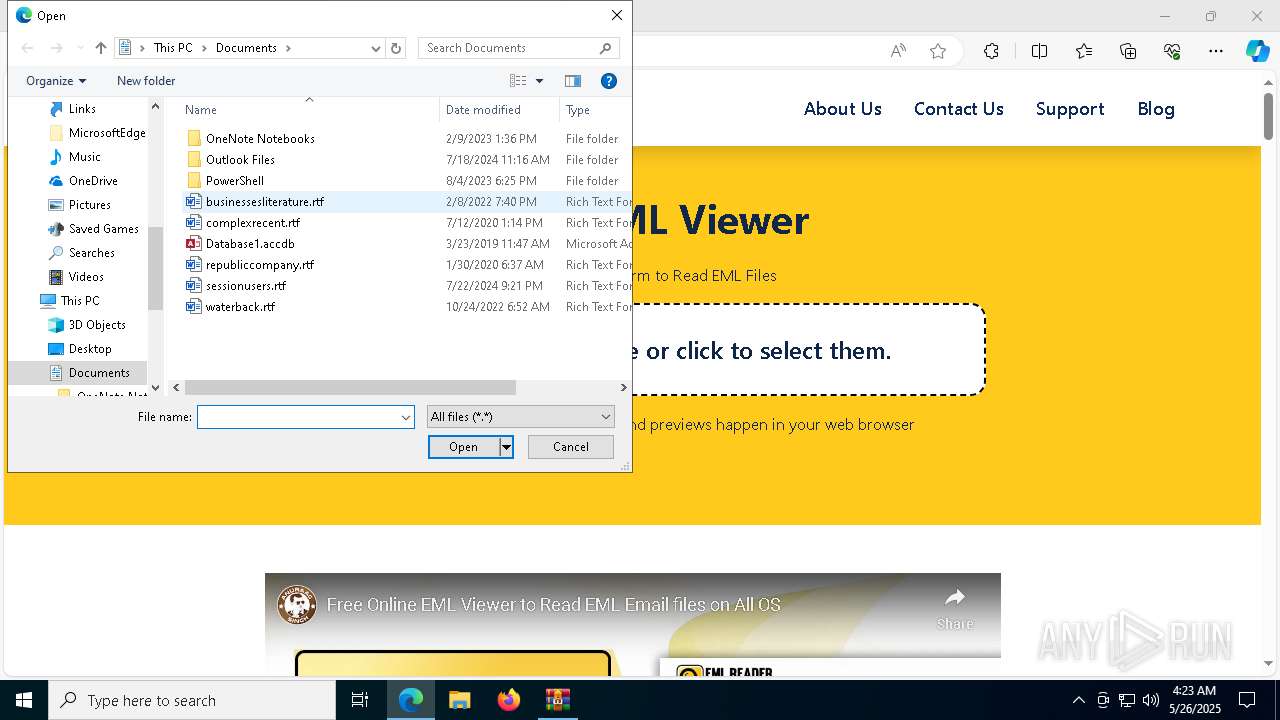Expand breadcrumb arrow after Documents
The image size is (1280, 720).
coord(288,48)
